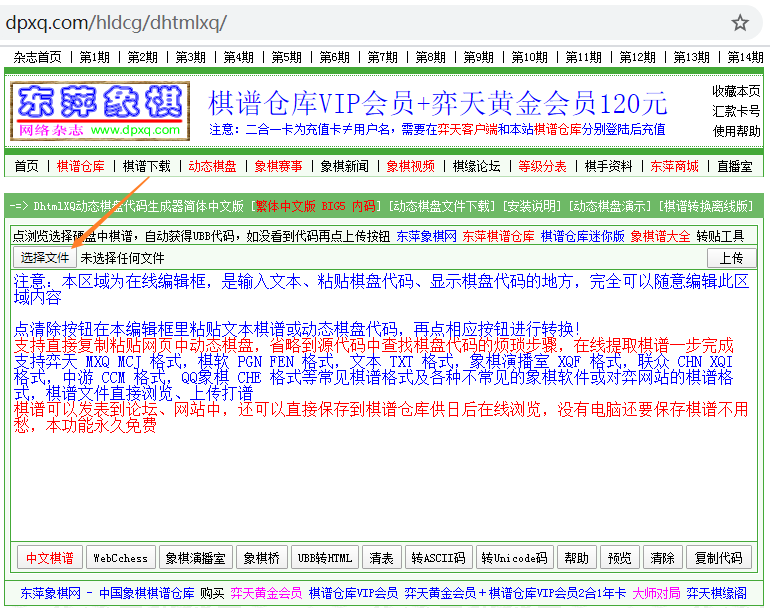This screenshot has height=612, width=770.
Task: Open 象棋视频 navigation item
Action: tap(411, 167)
